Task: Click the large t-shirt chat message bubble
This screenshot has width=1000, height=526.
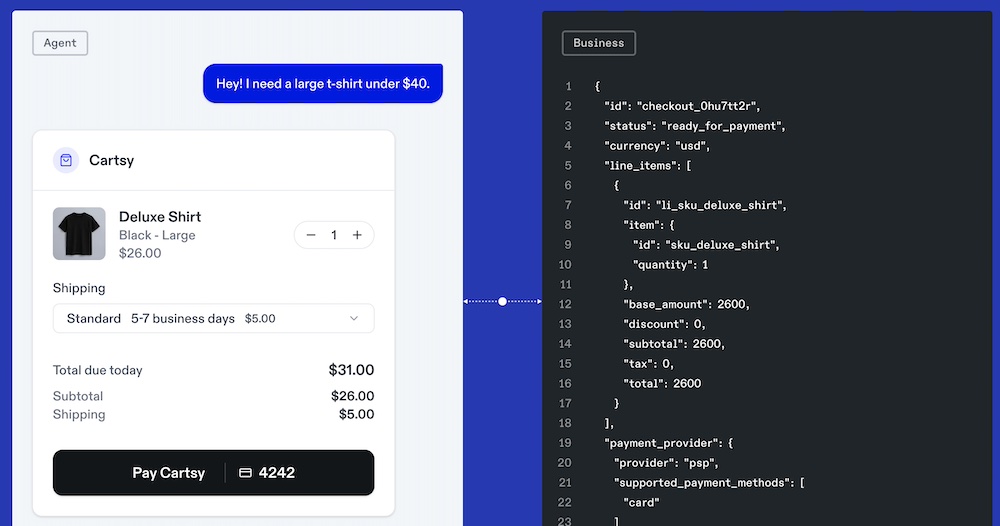Action: click(322, 84)
